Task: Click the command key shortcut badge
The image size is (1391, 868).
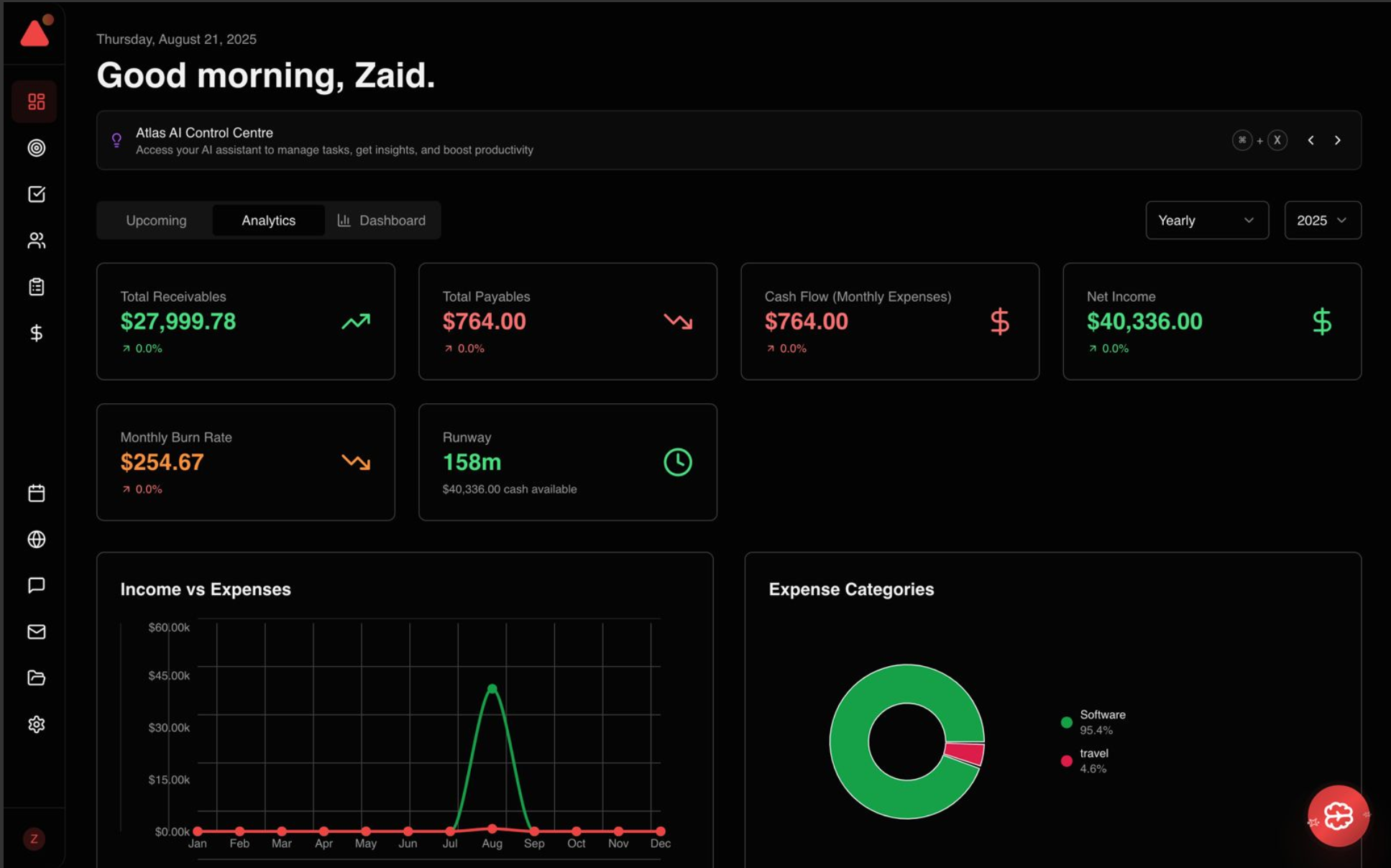Action: pos(1242,140)
